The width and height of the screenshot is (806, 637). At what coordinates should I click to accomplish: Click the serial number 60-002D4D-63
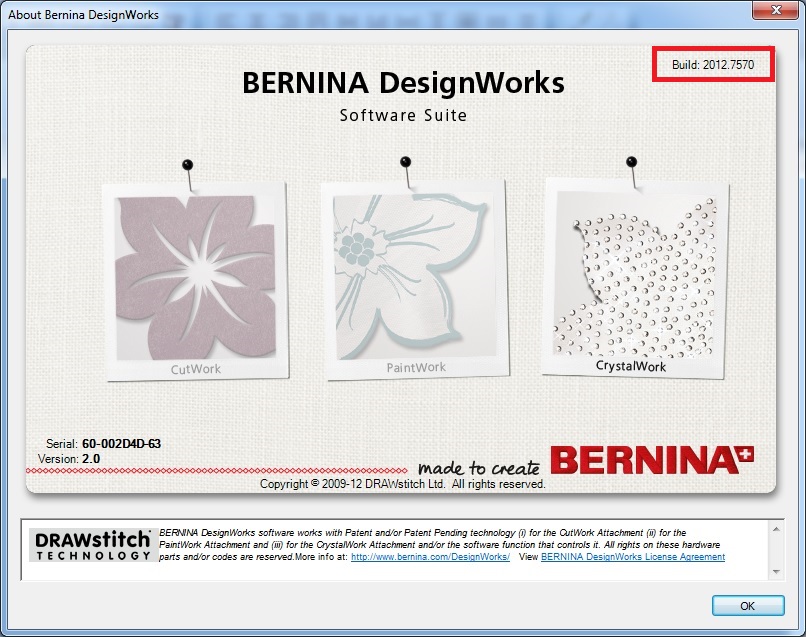click(121, 444)
